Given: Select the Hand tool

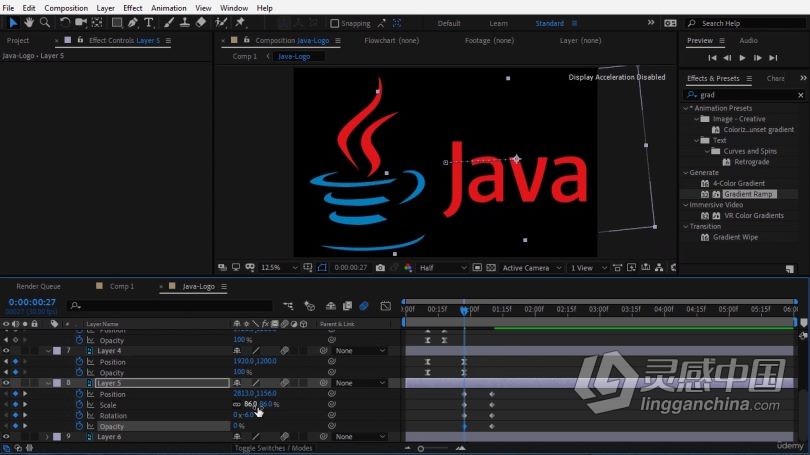Looking at the screenshot, I should click(x=29, y=23).
